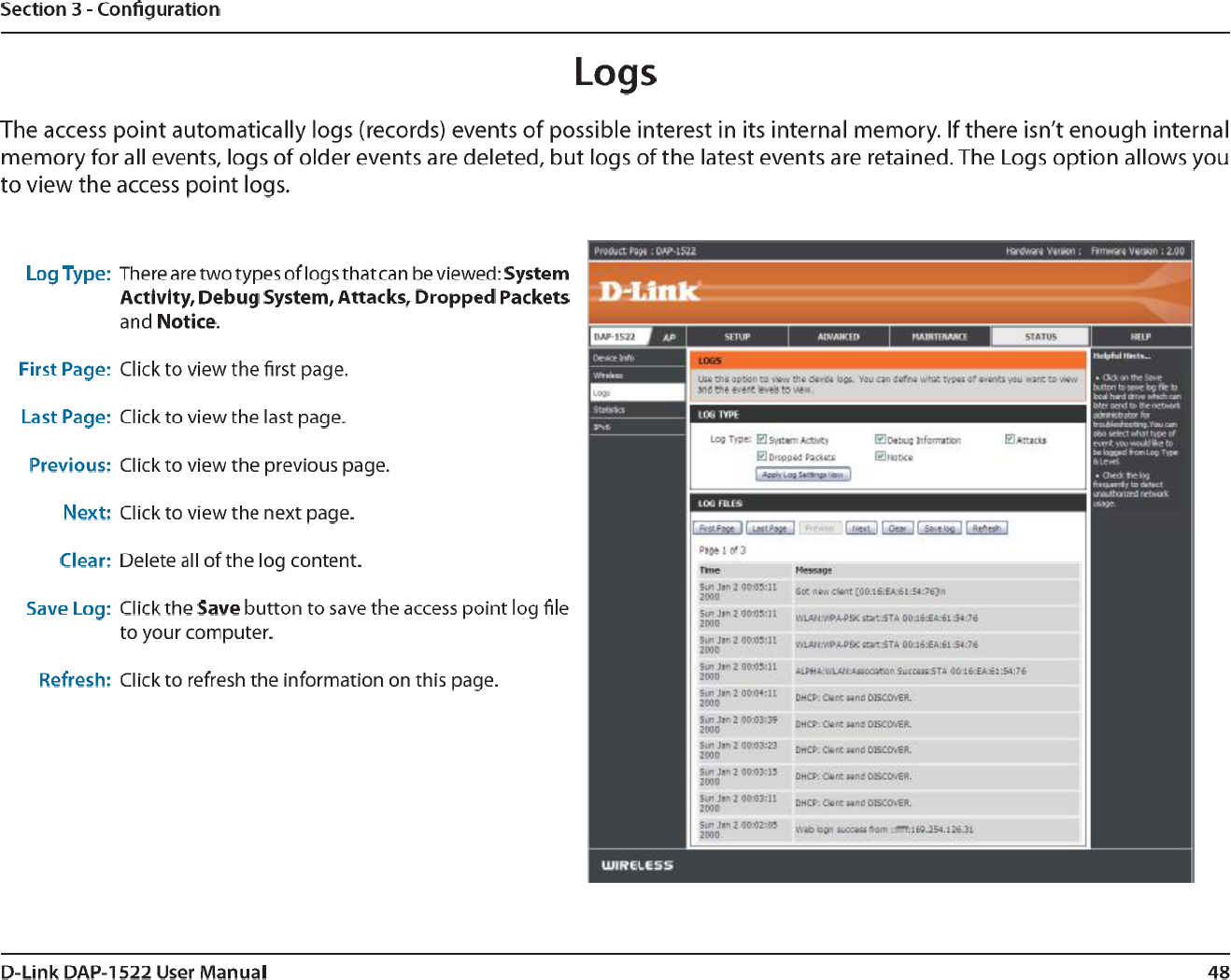Select the log row timestamped 00:04:11
This screenshot has height=980, width=1231.
click(889, 698)
